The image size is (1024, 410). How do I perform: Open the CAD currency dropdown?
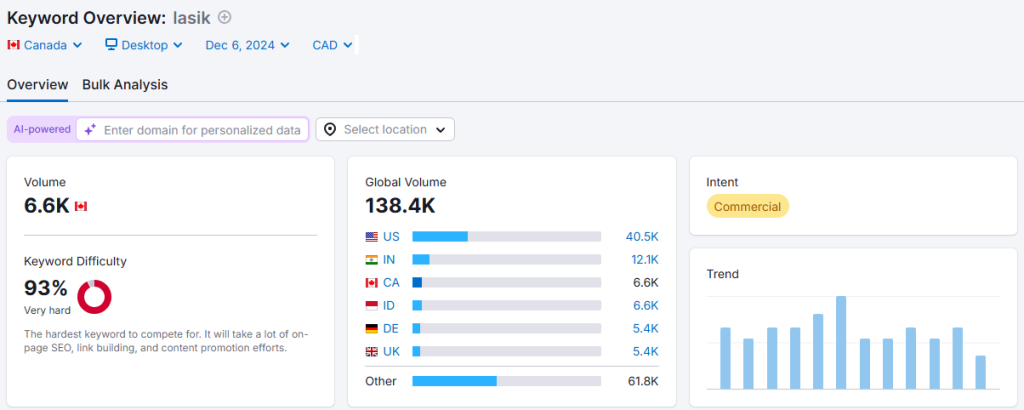(x=332, y=45)
